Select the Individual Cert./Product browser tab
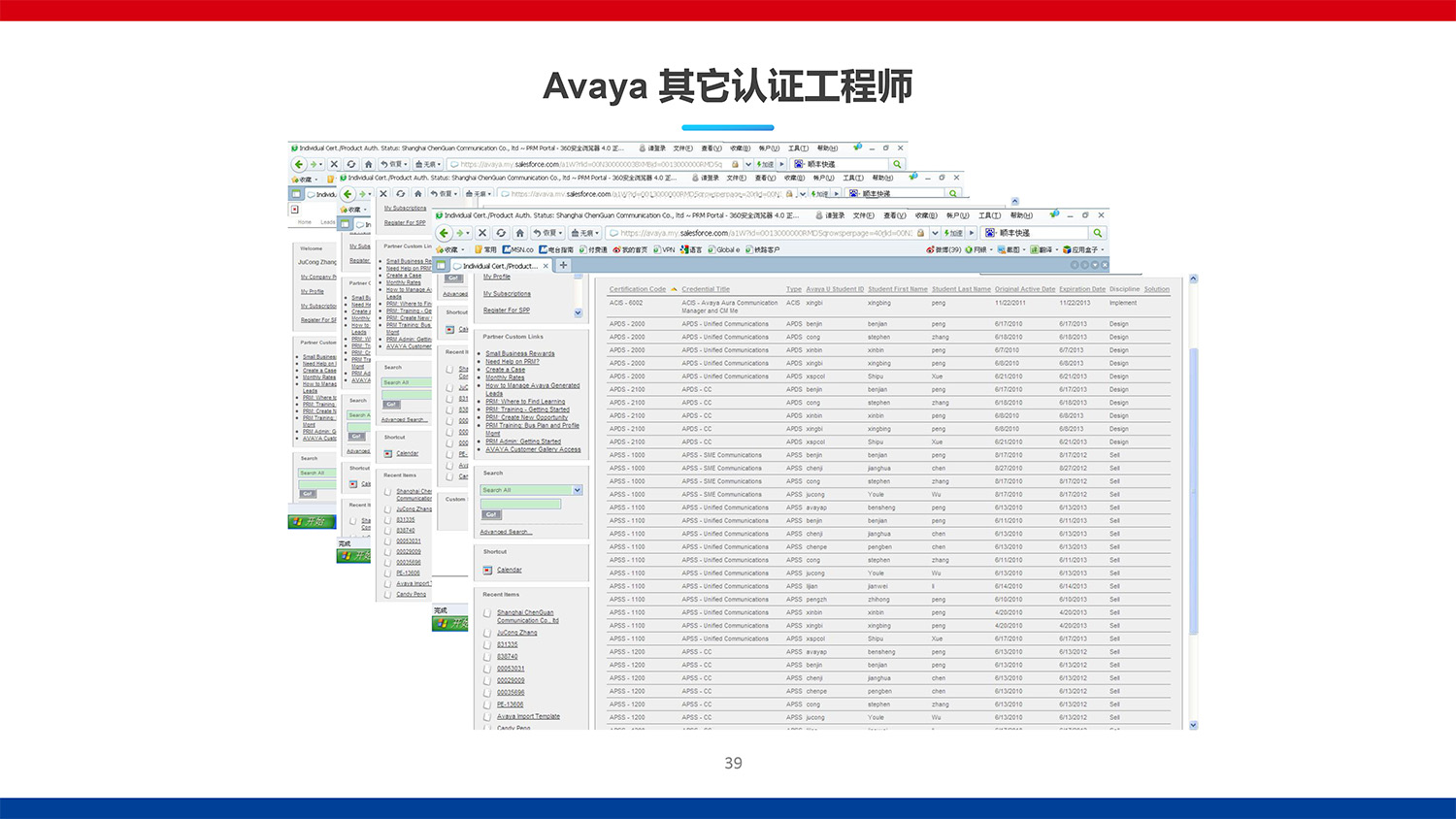This screenshot has height=819, width=1456. coord(500,265)
